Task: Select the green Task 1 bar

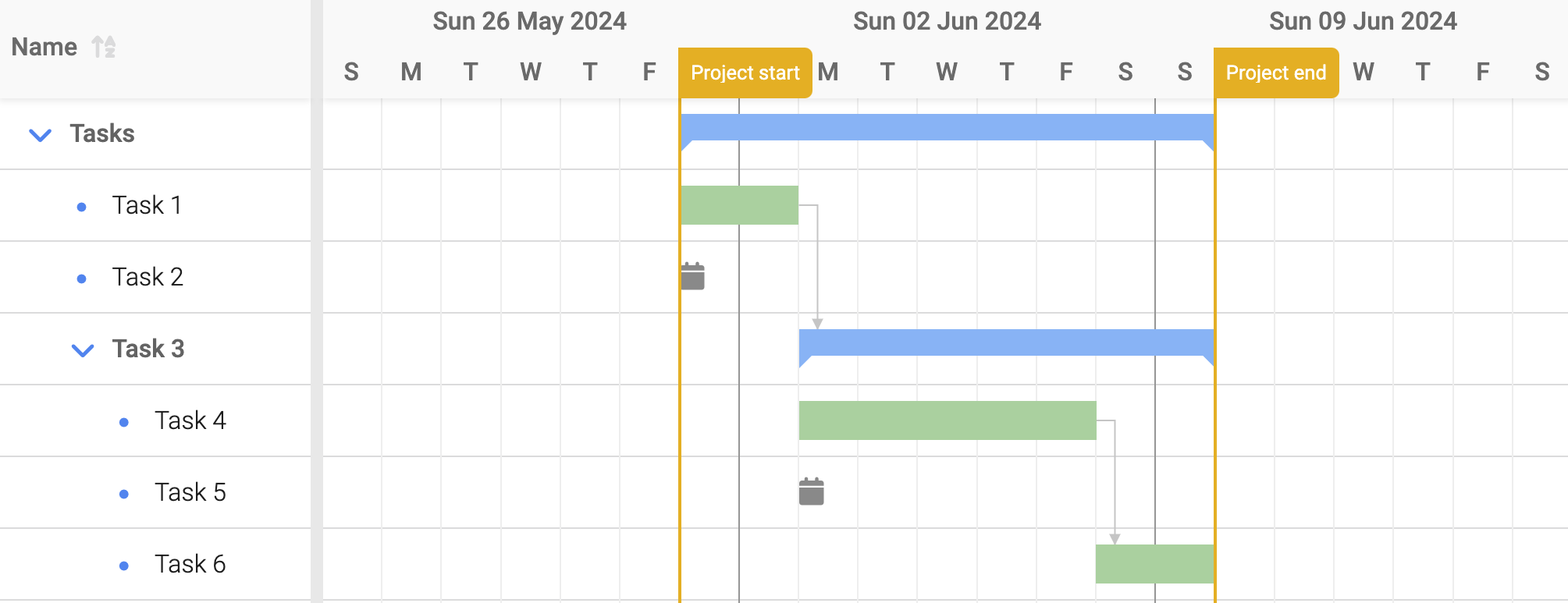Action: 739,205
